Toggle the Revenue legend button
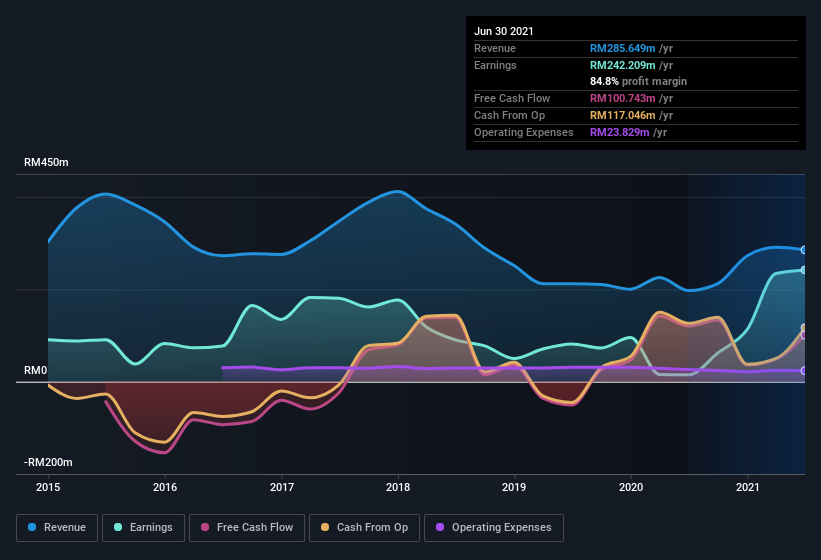 coord(57,527)
